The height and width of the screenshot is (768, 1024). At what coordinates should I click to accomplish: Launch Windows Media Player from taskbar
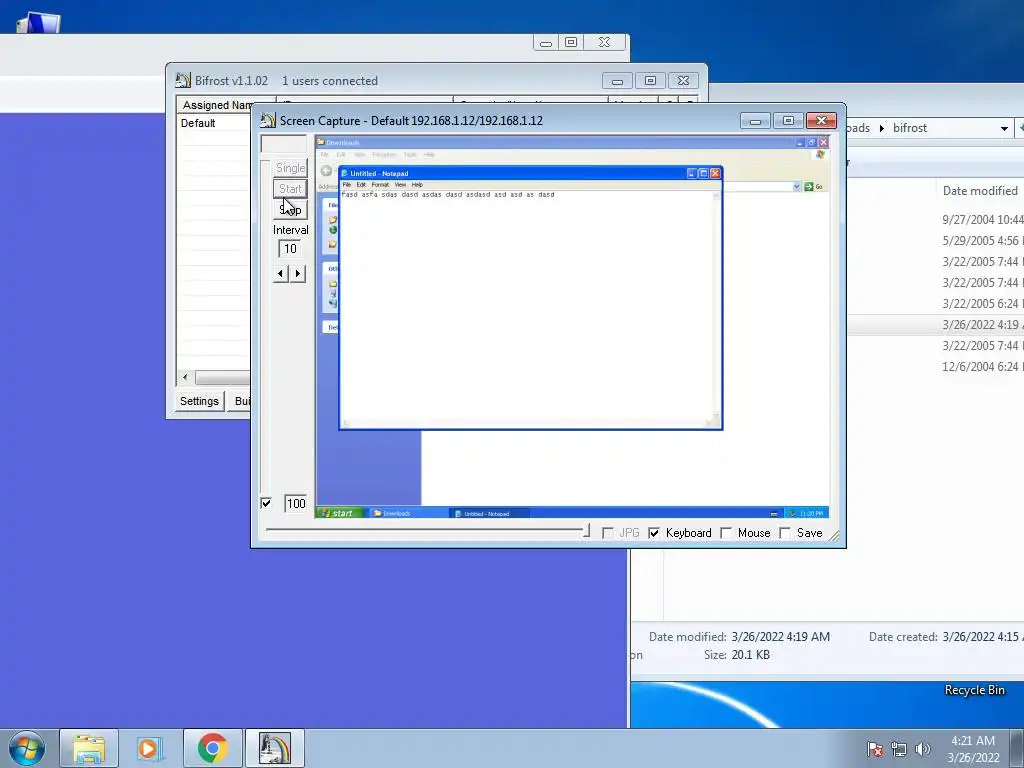coord(150,748)
